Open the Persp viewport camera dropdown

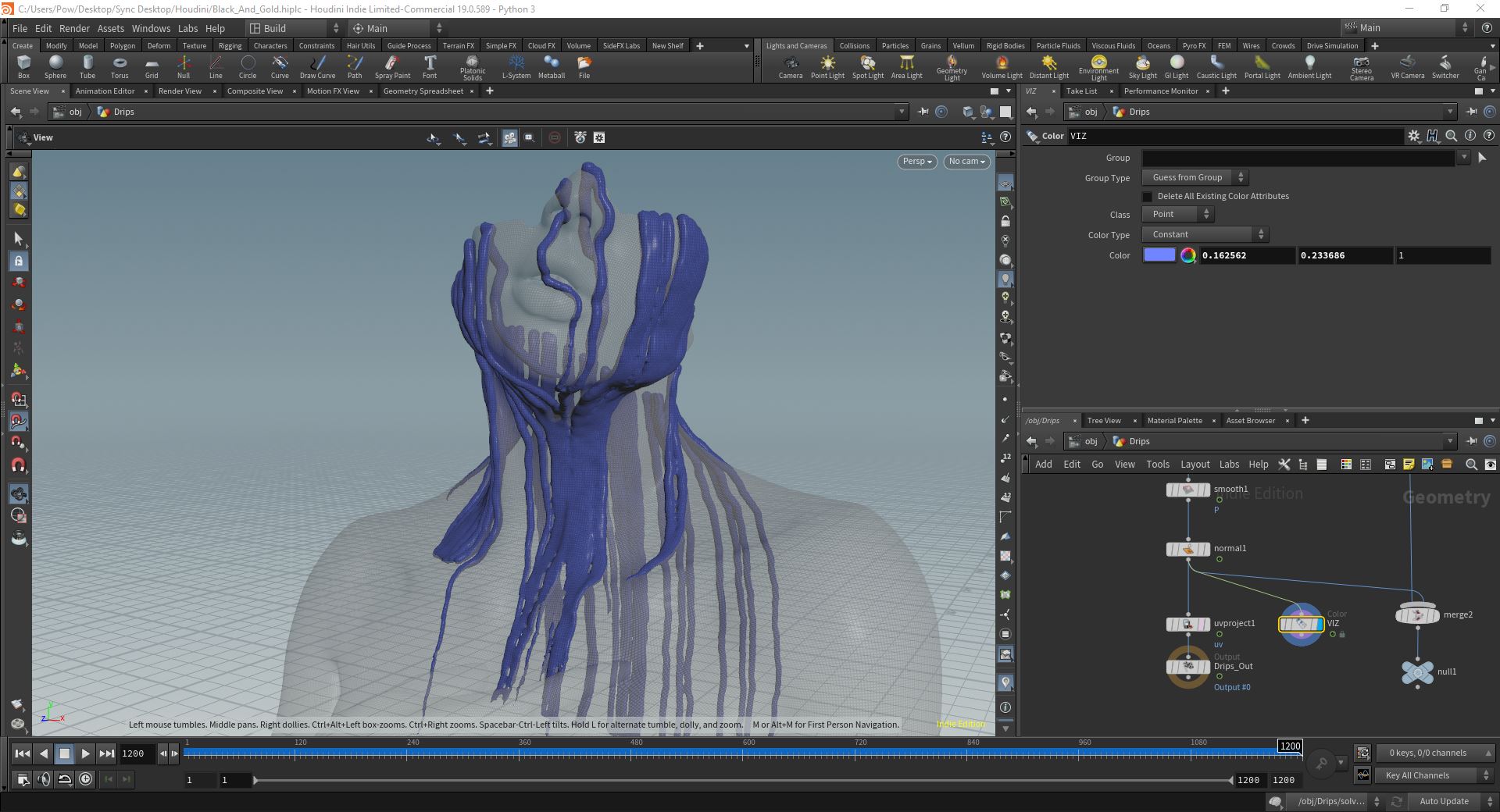(x=916, y=162)
